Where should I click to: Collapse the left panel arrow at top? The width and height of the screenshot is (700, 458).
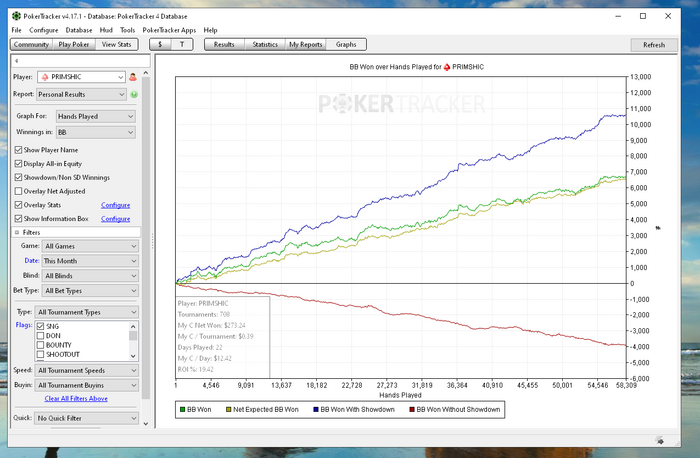click(17, 61)
